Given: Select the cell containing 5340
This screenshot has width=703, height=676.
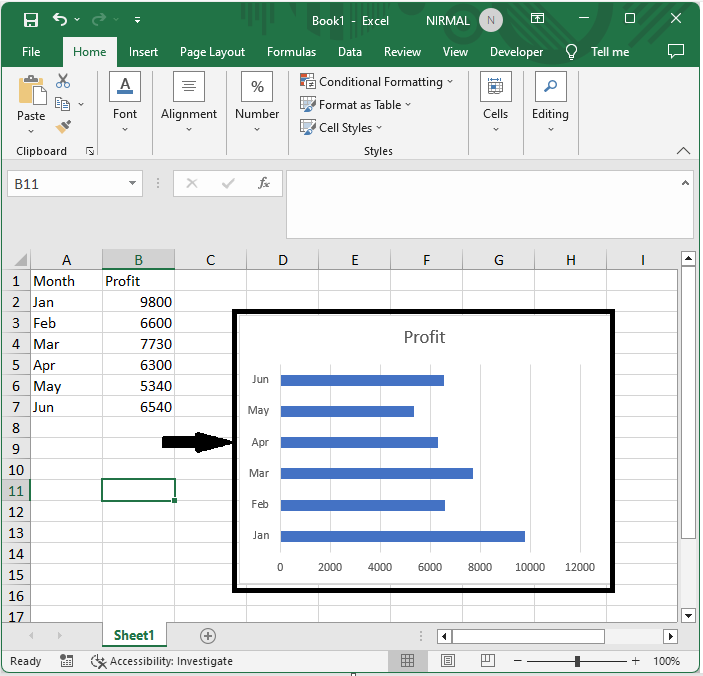Looking at the screenshot, I should click(139, 386).
